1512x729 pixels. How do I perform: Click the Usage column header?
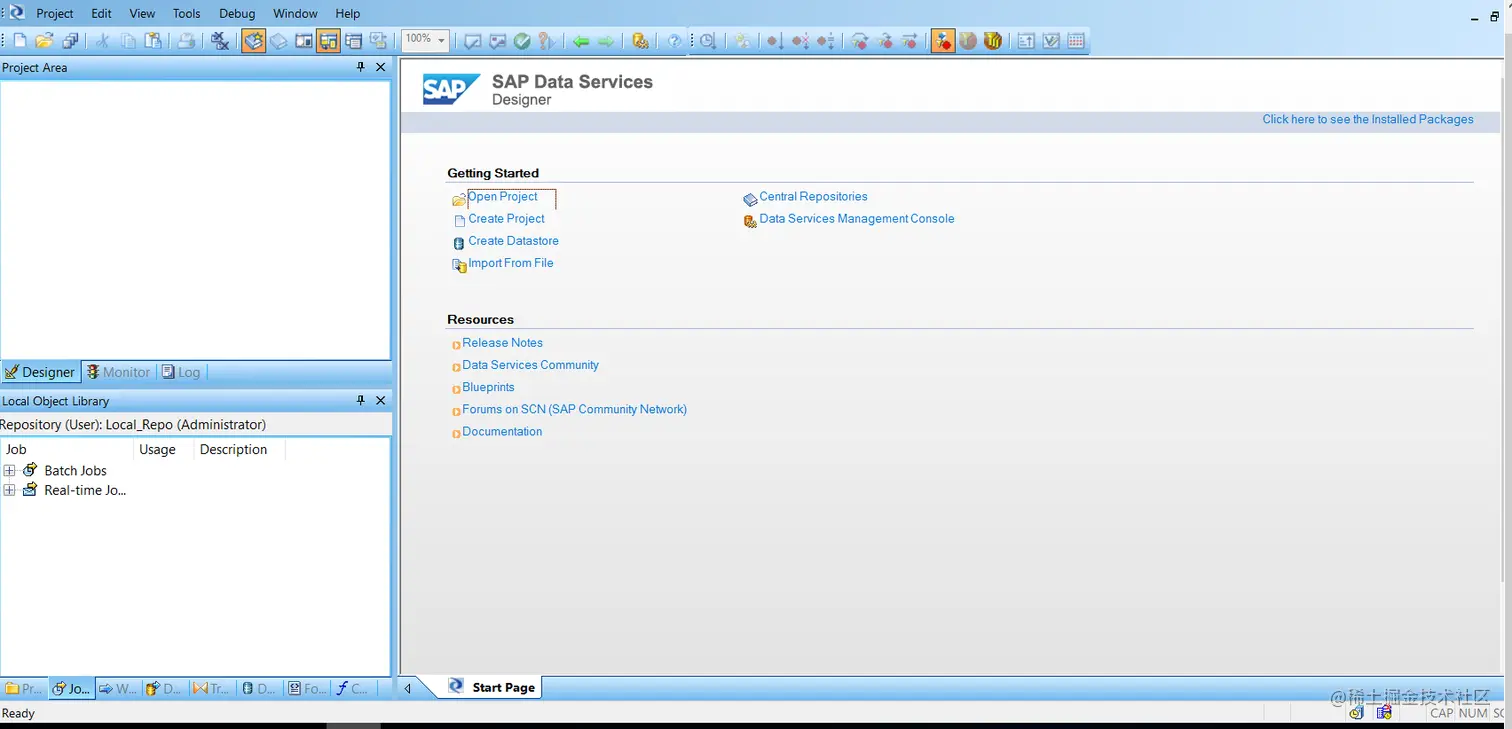coord(163,450)
